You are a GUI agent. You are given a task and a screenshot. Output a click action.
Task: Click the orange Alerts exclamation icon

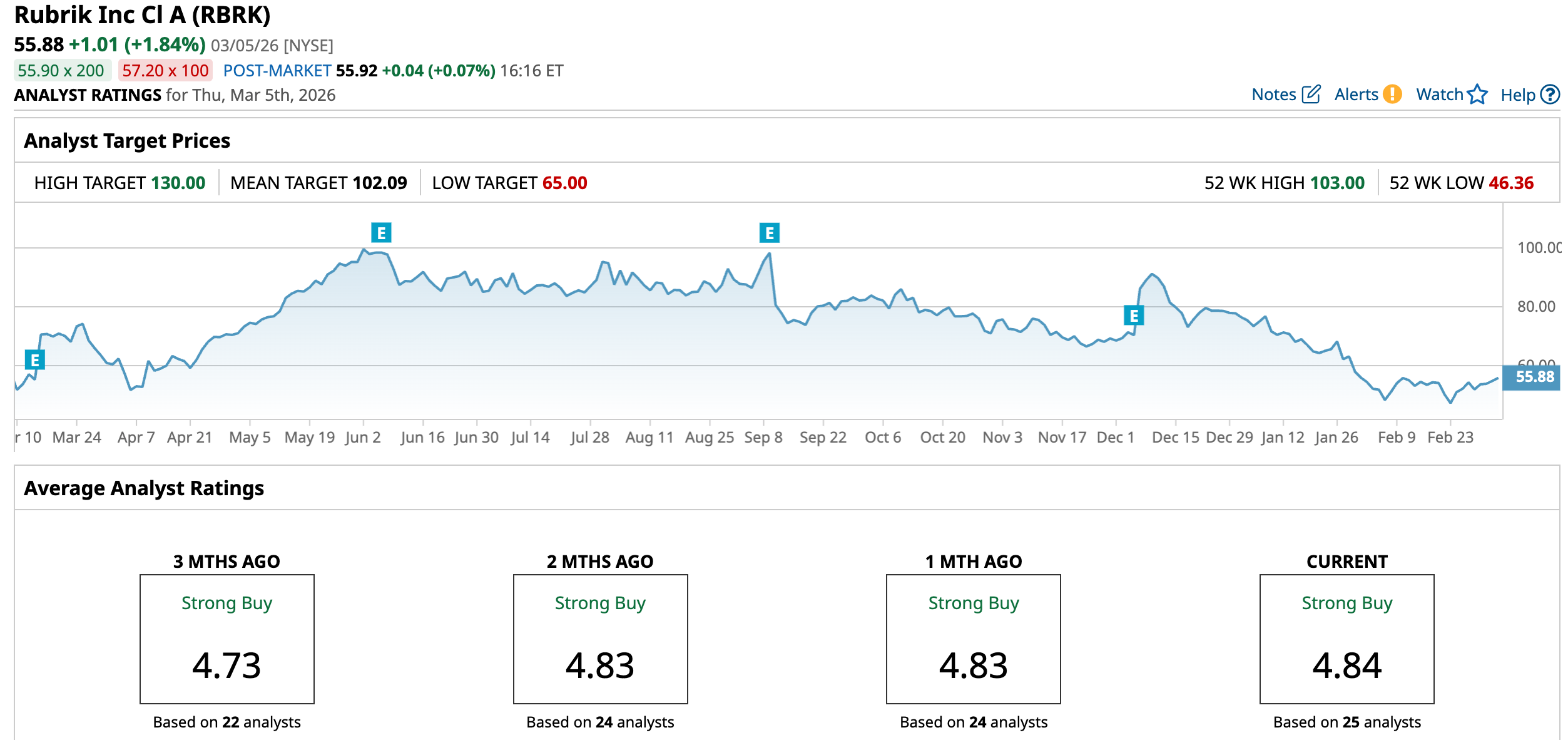(x=1392, y=95)
